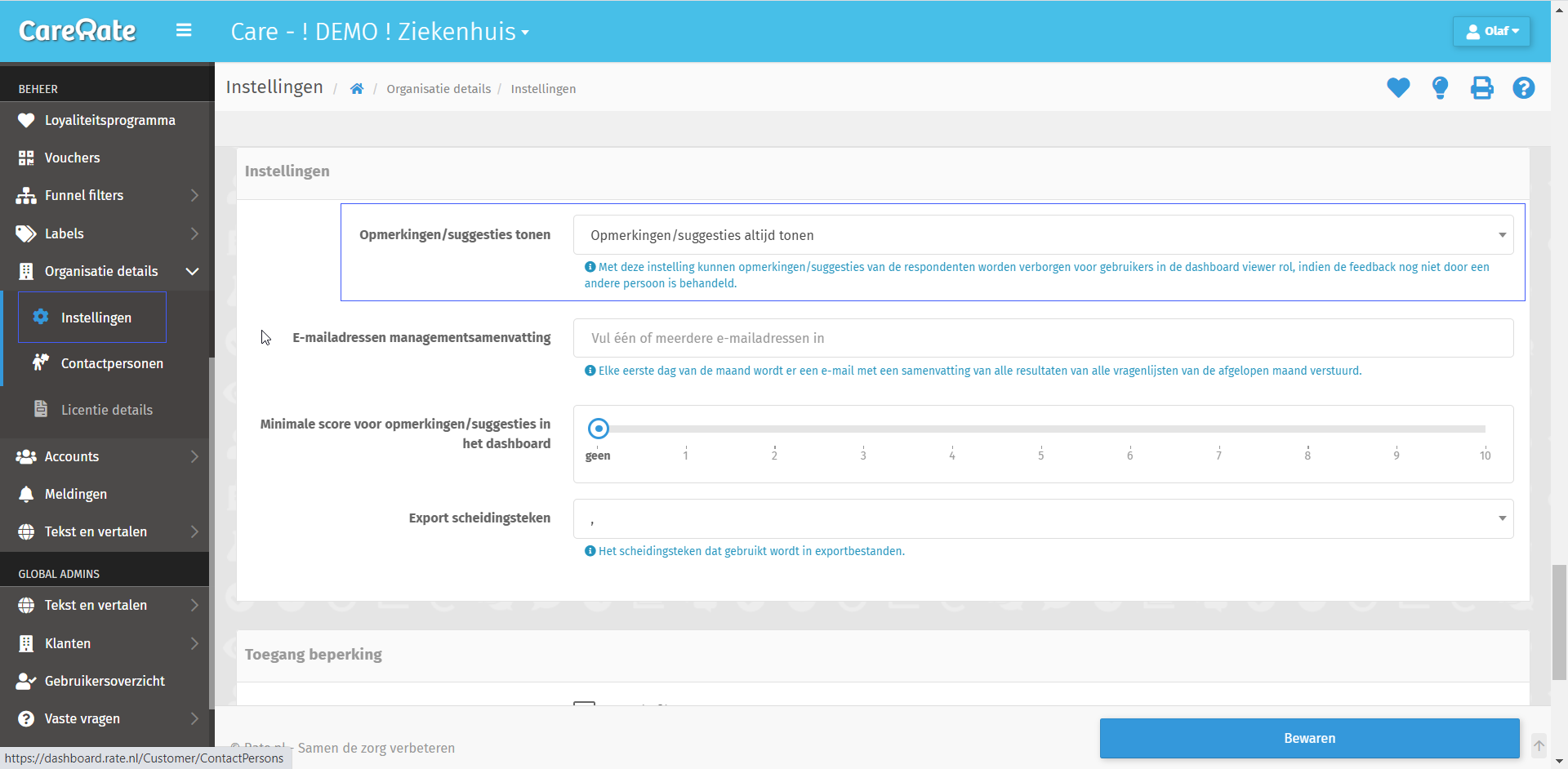Click the E-mailadressen managementsamenvatting input field

point(1043,338)
